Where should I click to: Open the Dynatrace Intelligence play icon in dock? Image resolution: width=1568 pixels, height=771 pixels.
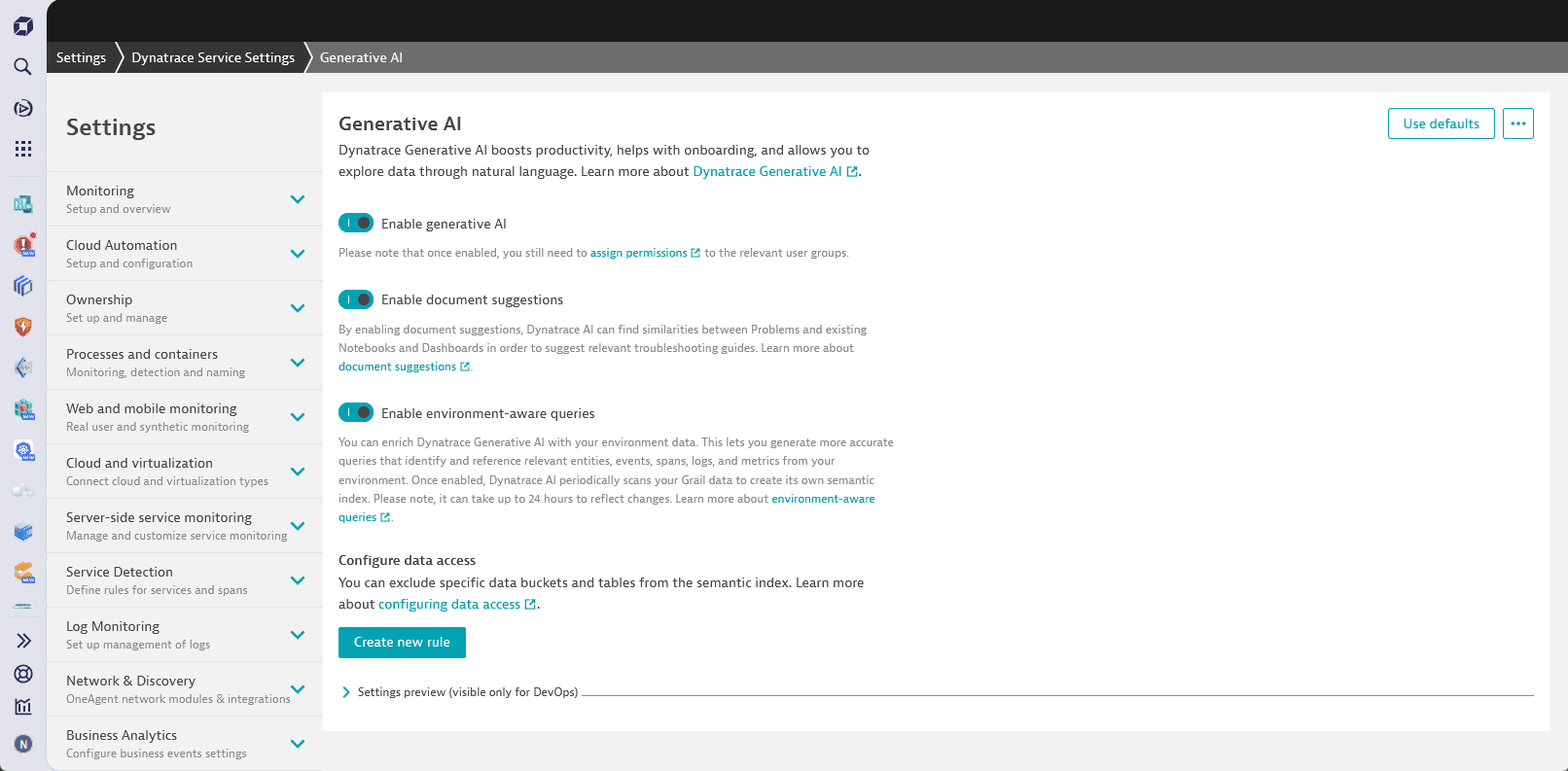click(23, 108)
